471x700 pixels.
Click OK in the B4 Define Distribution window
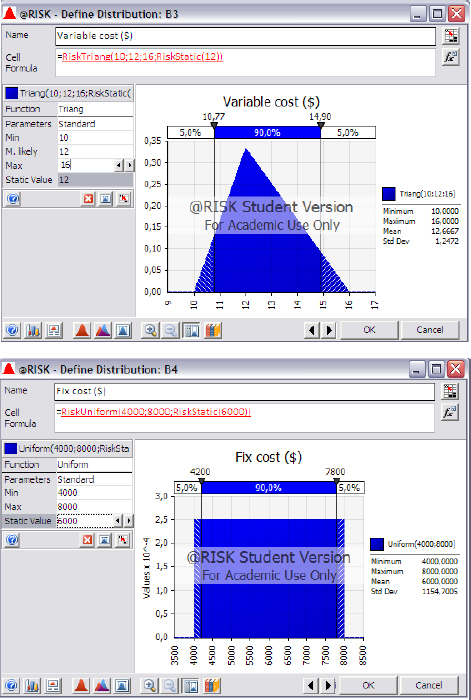pyautogui.click(x=368, y=685)
